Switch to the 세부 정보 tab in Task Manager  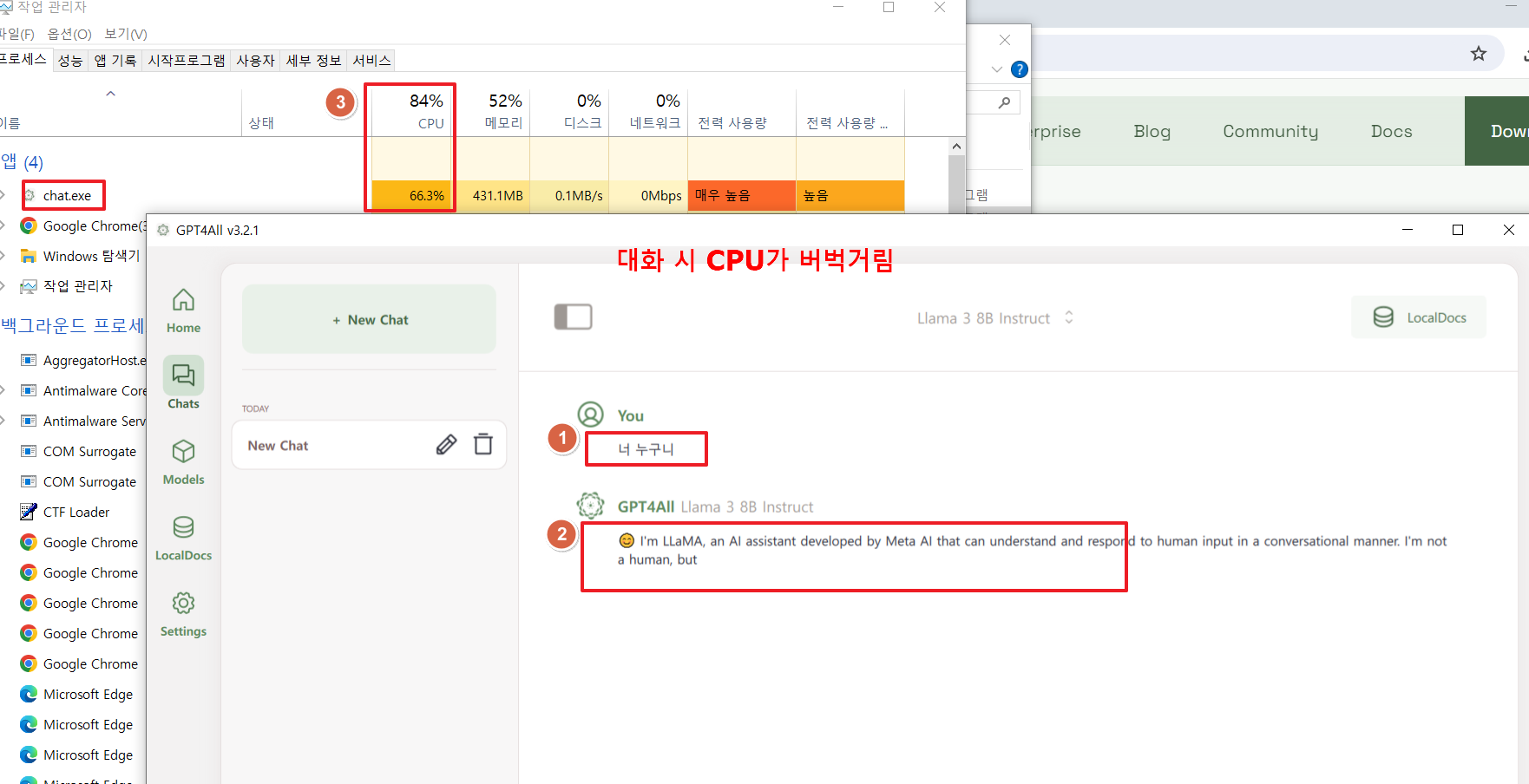tap(313, 60)
